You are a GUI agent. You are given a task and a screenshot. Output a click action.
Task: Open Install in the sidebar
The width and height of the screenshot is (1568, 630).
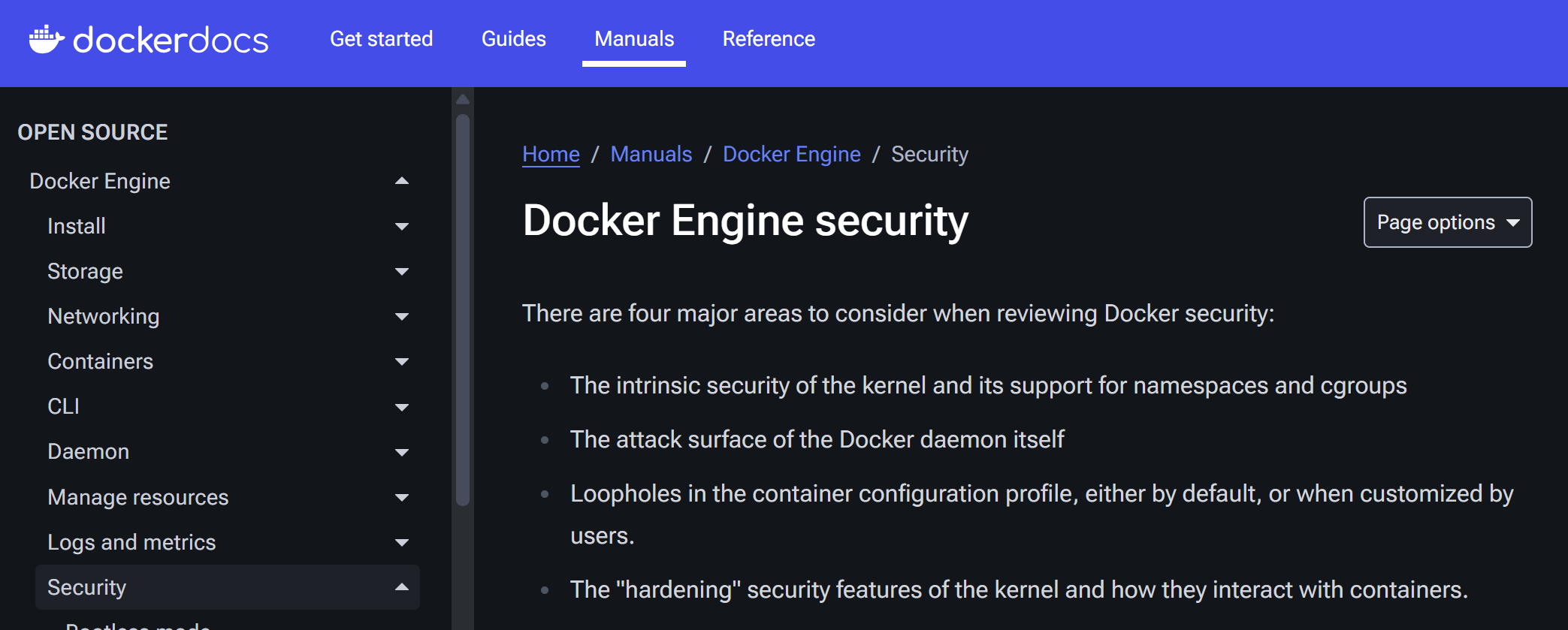click(x=77, y=226)
